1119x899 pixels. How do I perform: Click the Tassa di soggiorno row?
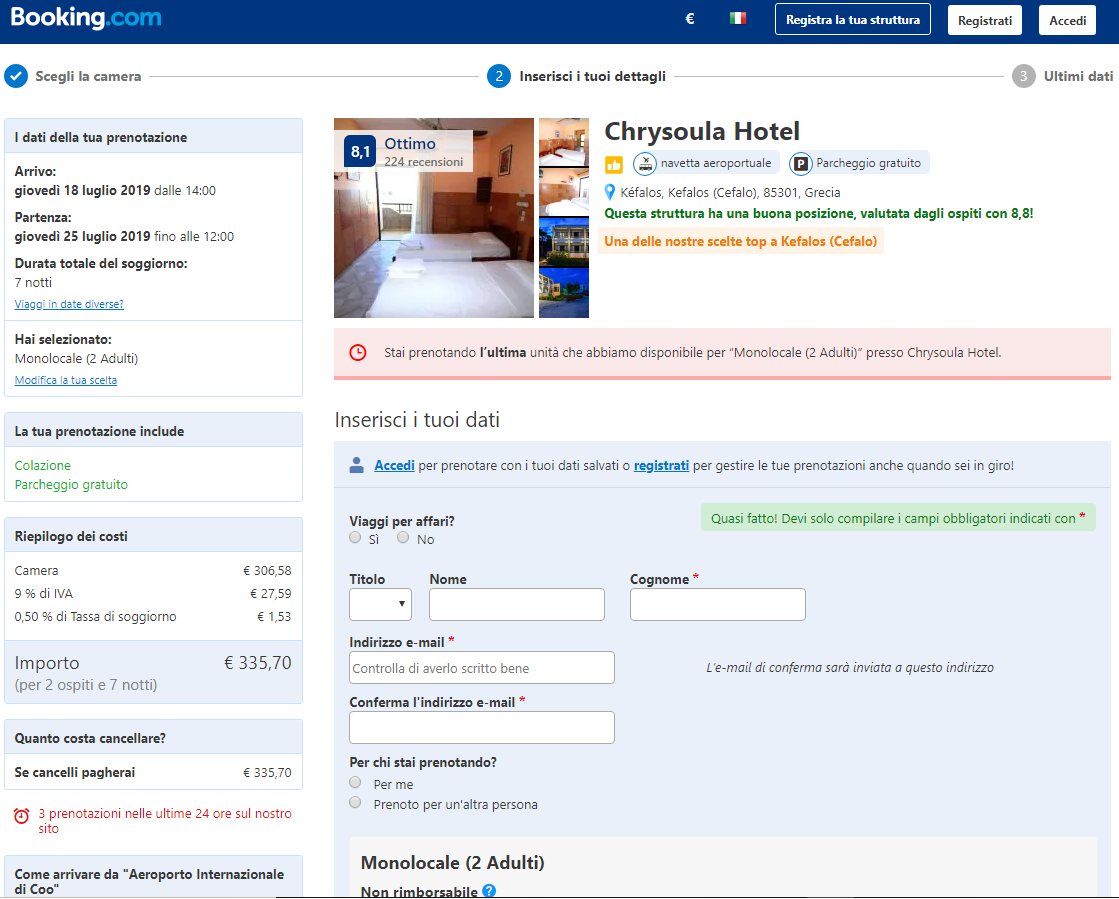pos(153,616)
